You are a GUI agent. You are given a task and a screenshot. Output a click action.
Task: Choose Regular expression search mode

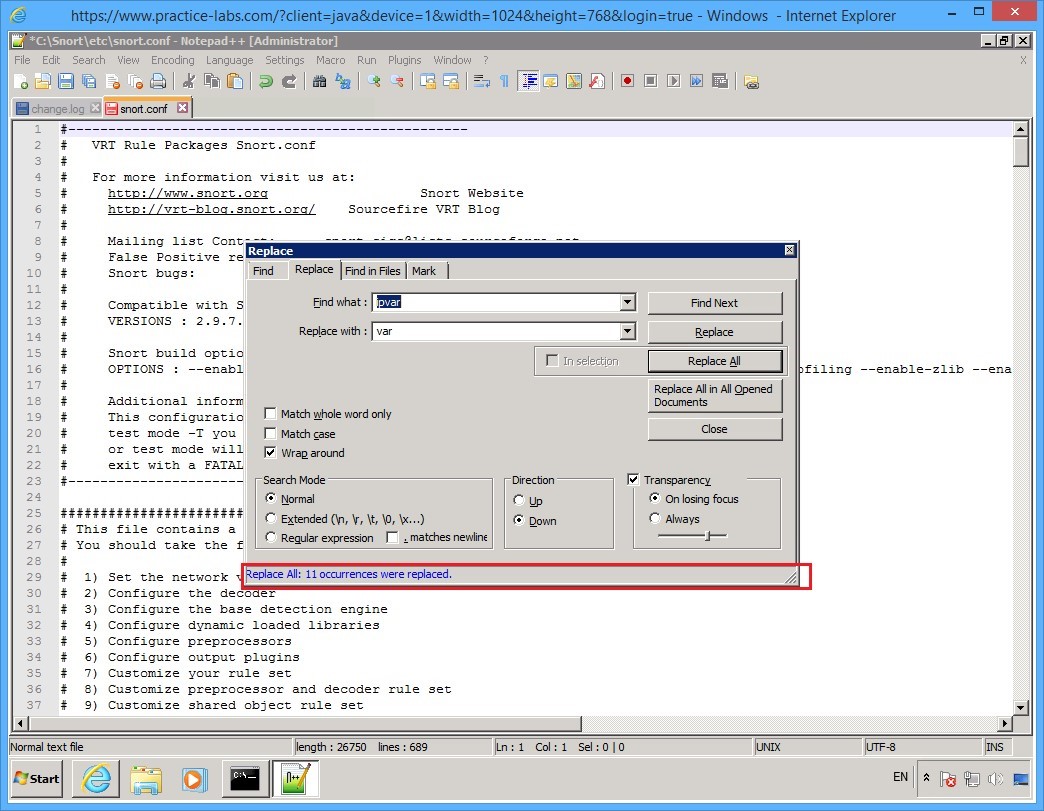(x=270, y=537)
